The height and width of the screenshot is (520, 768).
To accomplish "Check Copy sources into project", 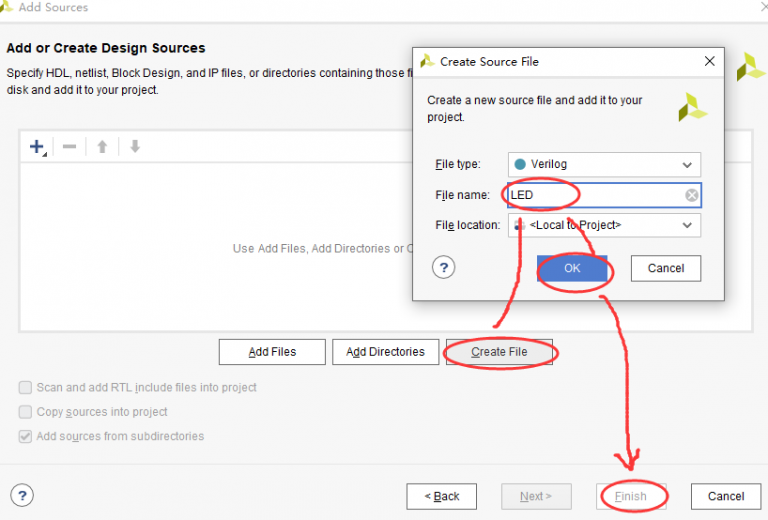I will (25, 412).
